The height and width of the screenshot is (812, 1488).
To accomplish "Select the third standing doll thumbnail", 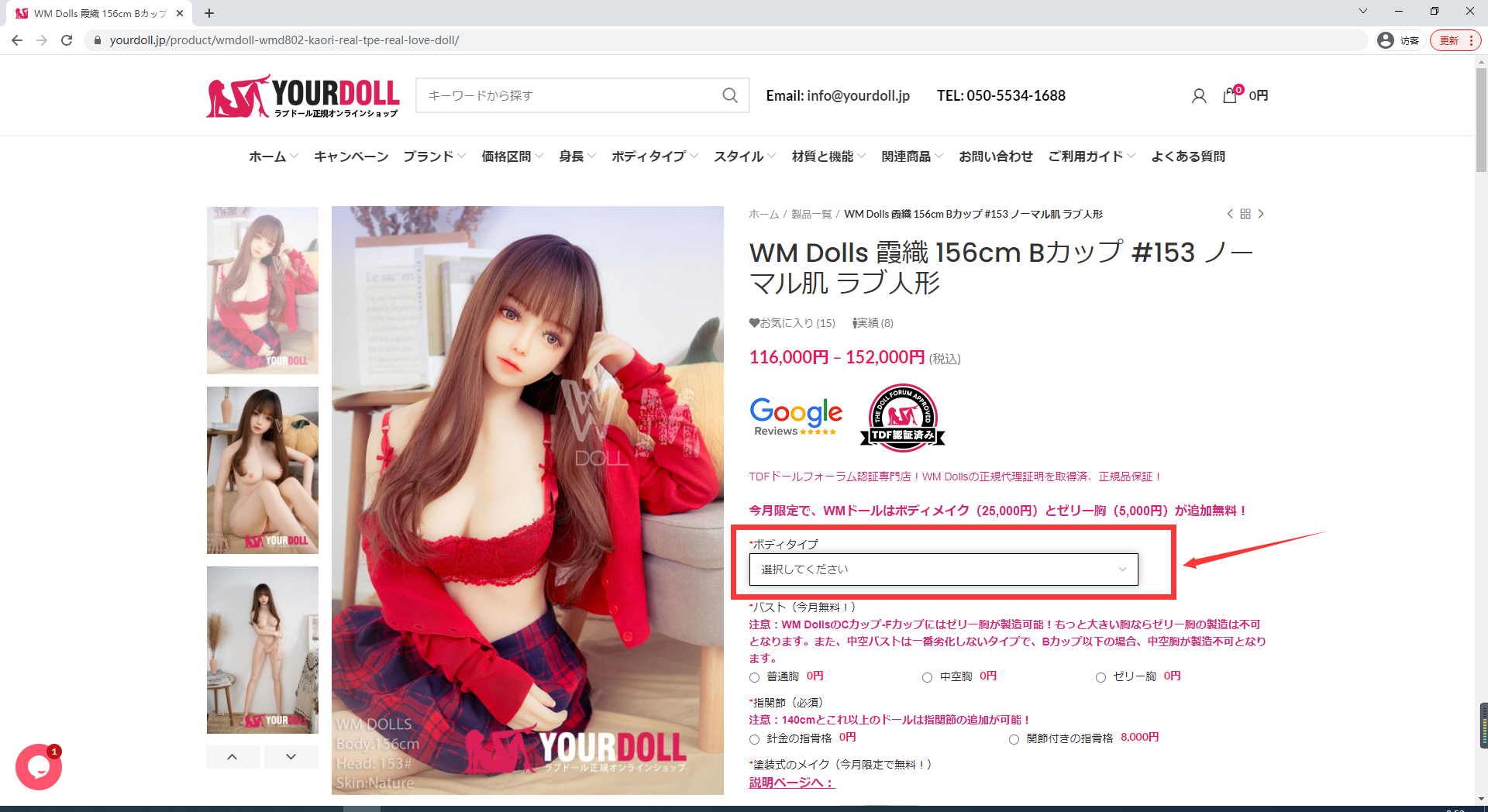I will [263, 650].
